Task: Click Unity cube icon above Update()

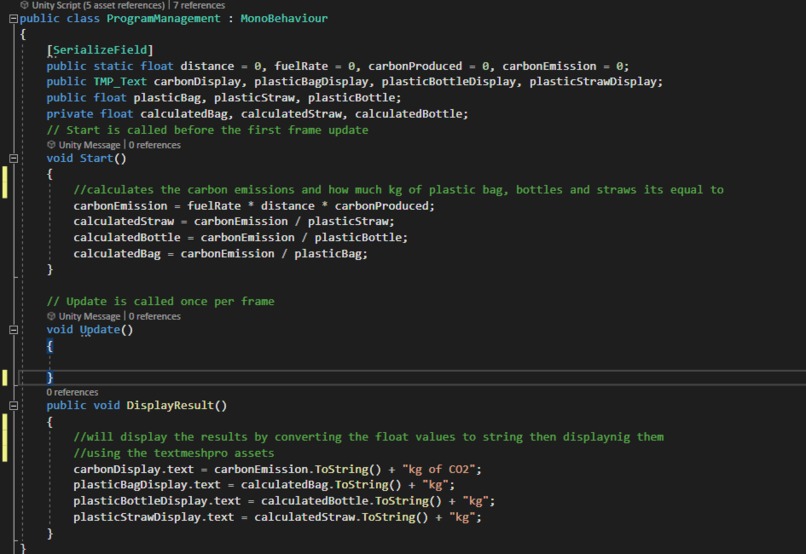Action: point(51,316)
